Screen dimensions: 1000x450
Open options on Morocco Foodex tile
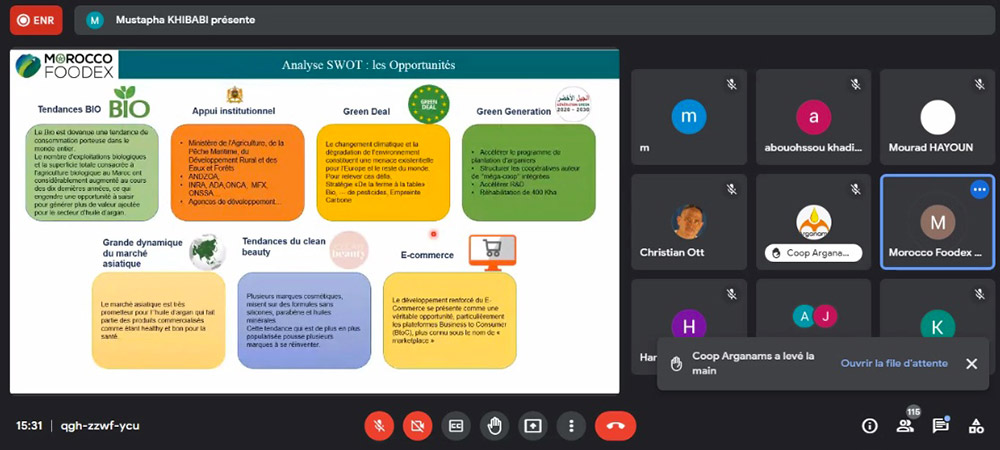tap(978, 189)
